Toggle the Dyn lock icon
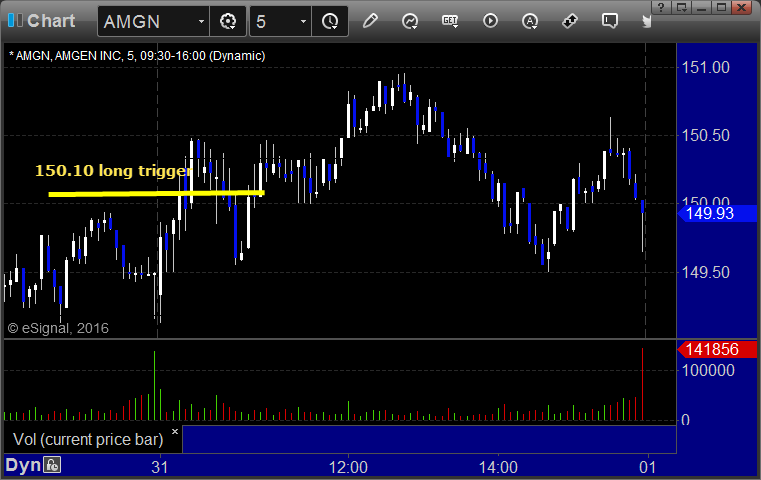This screenshot has height=480, width=761. click(52, 465)
